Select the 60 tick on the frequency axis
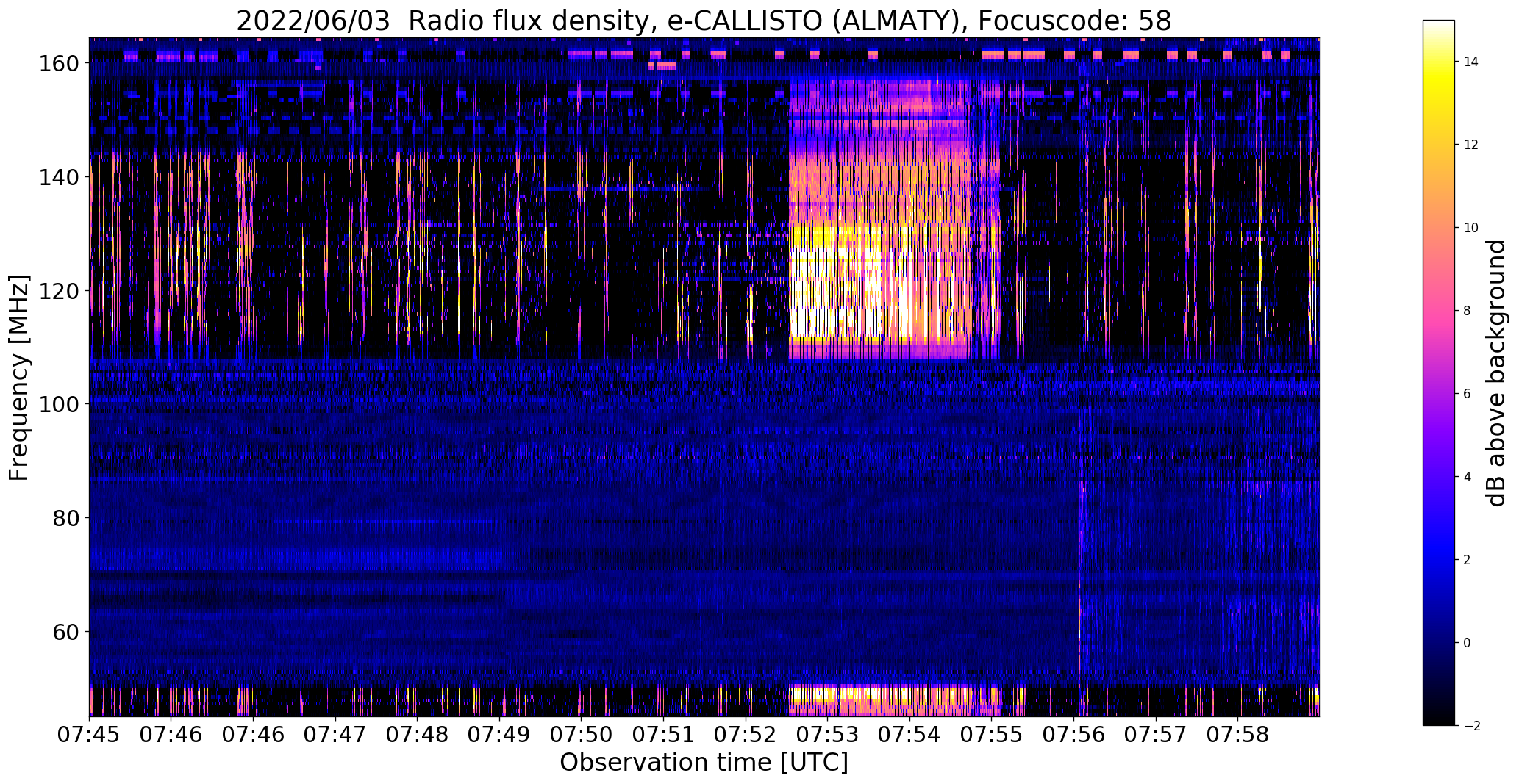This screenshot has width=1519, height=784. tap(66, 633)
